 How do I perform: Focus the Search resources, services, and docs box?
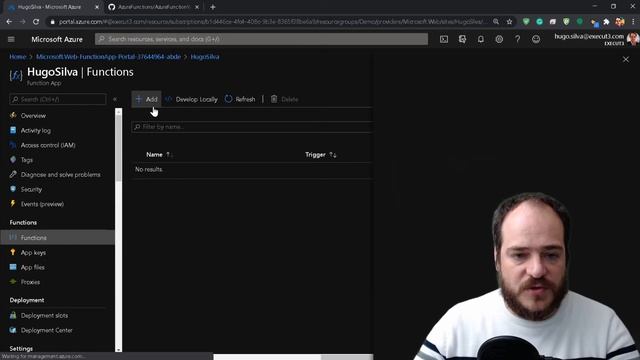click(261, 39)
